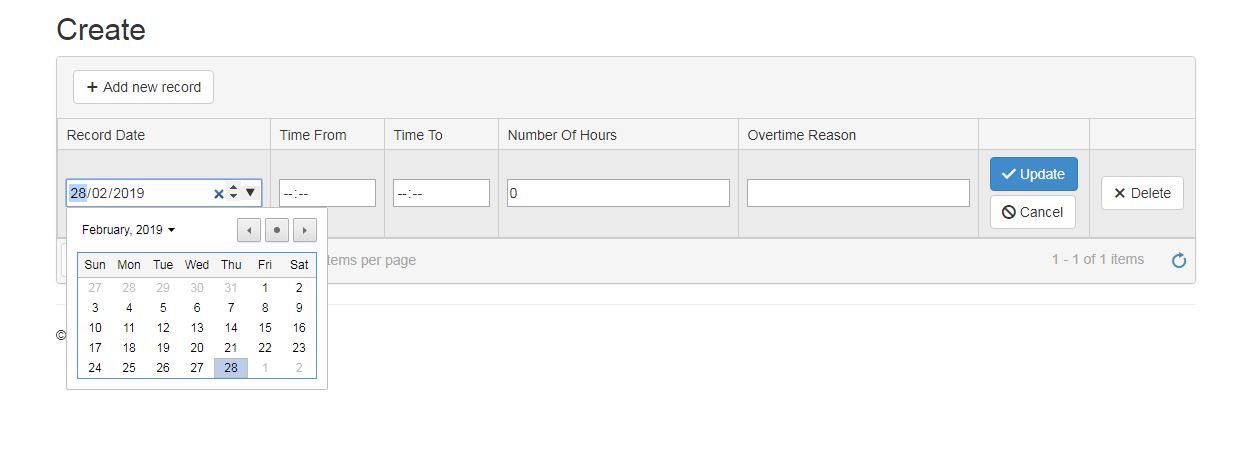
Task: Click Add new record button
Action: click(x=143, y=87)
